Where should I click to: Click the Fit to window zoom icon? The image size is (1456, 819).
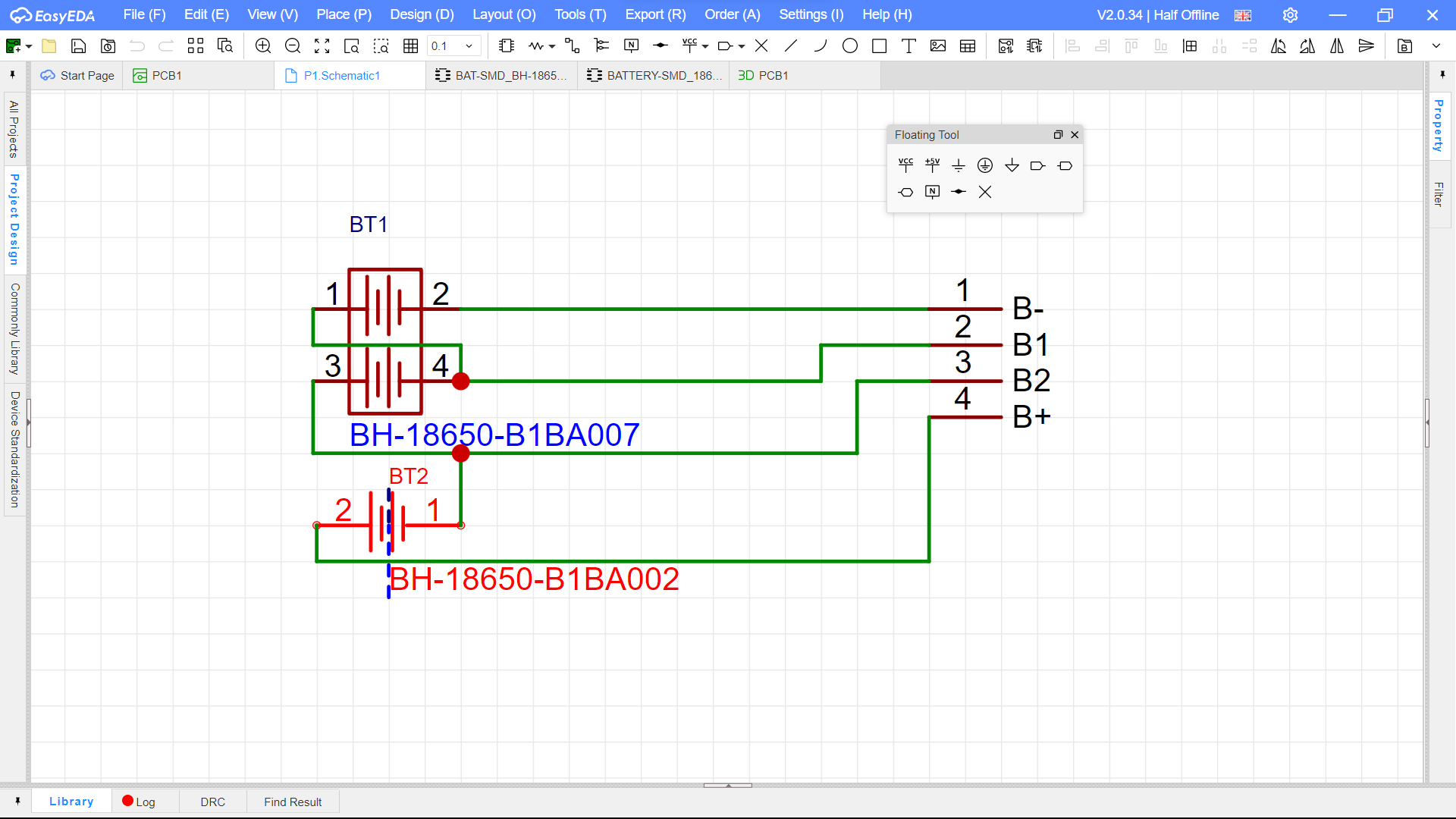(x=322, y=46)
